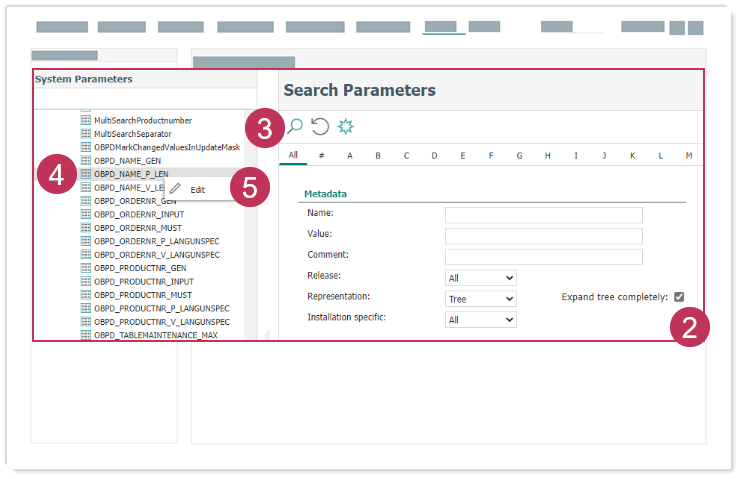Click the table icon beside OBPD_NAME_GEN
The width and height of the screenshot is (741, 479).
click(85, 160)
